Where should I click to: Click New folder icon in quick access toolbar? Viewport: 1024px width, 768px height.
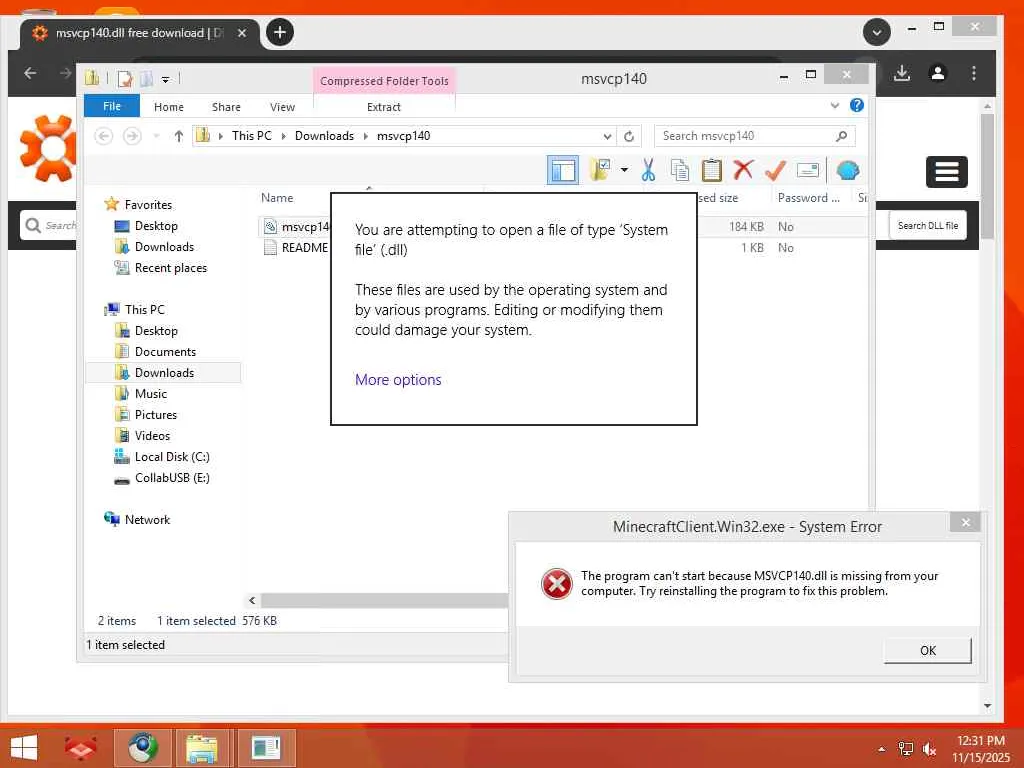click(146, 79)
